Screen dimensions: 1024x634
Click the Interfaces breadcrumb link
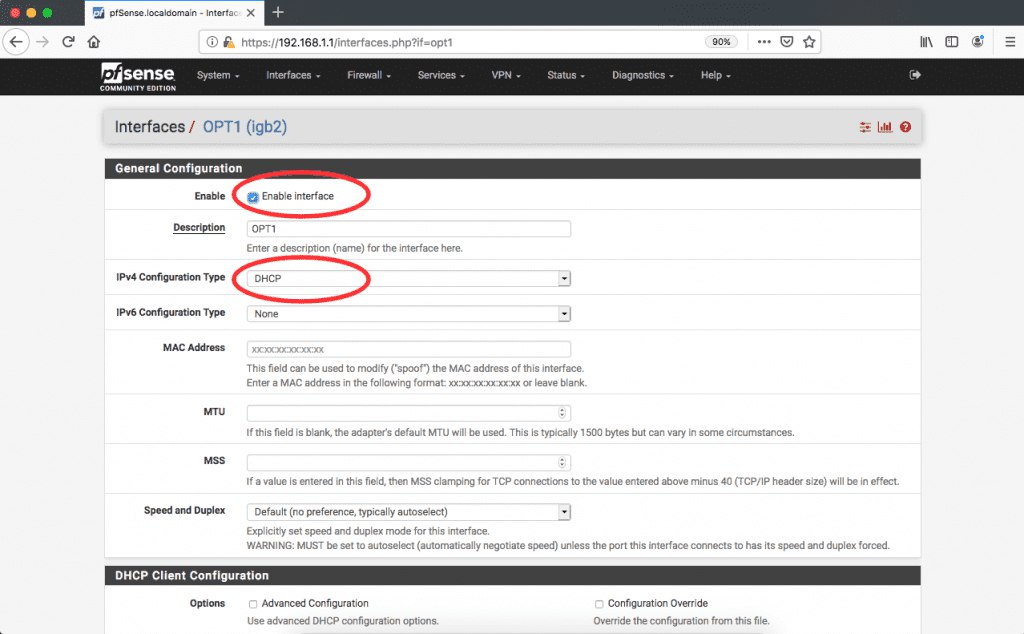click(150, 127)
